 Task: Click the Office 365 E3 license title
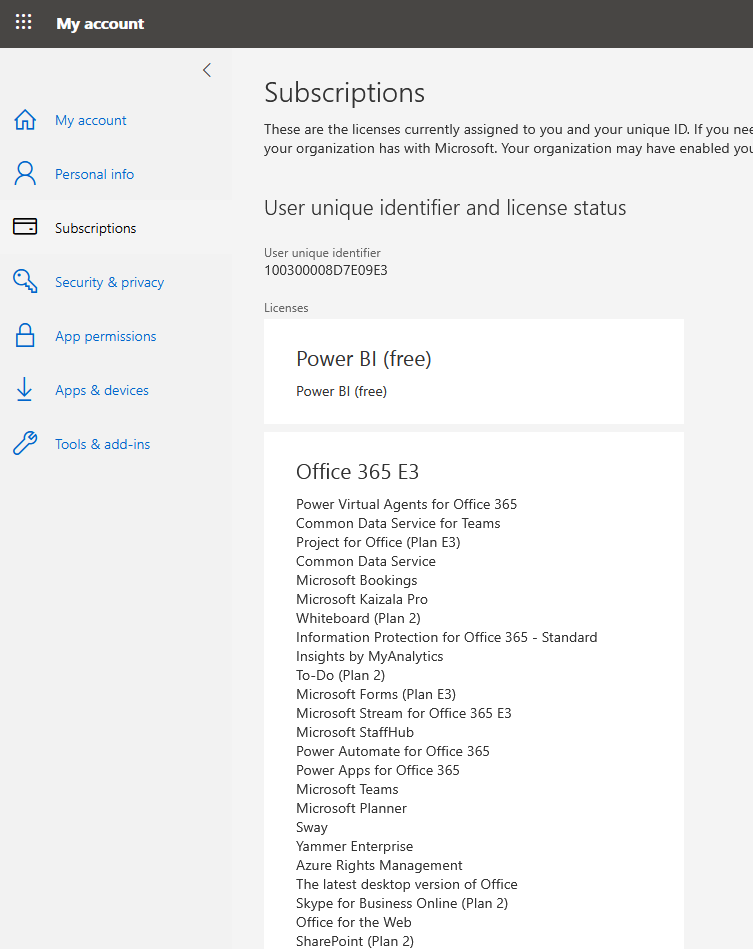click(x=357, y=471)
